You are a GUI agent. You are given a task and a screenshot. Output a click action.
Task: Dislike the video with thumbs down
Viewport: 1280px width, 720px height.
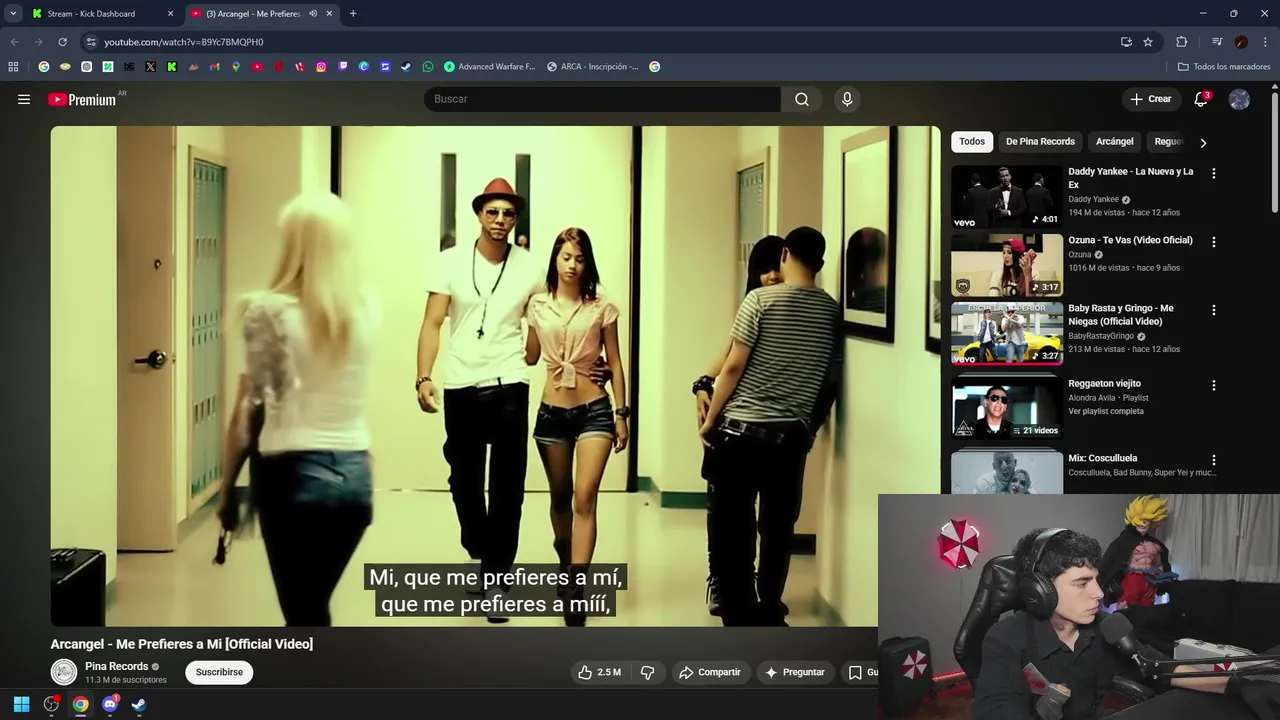pos(648,672)
